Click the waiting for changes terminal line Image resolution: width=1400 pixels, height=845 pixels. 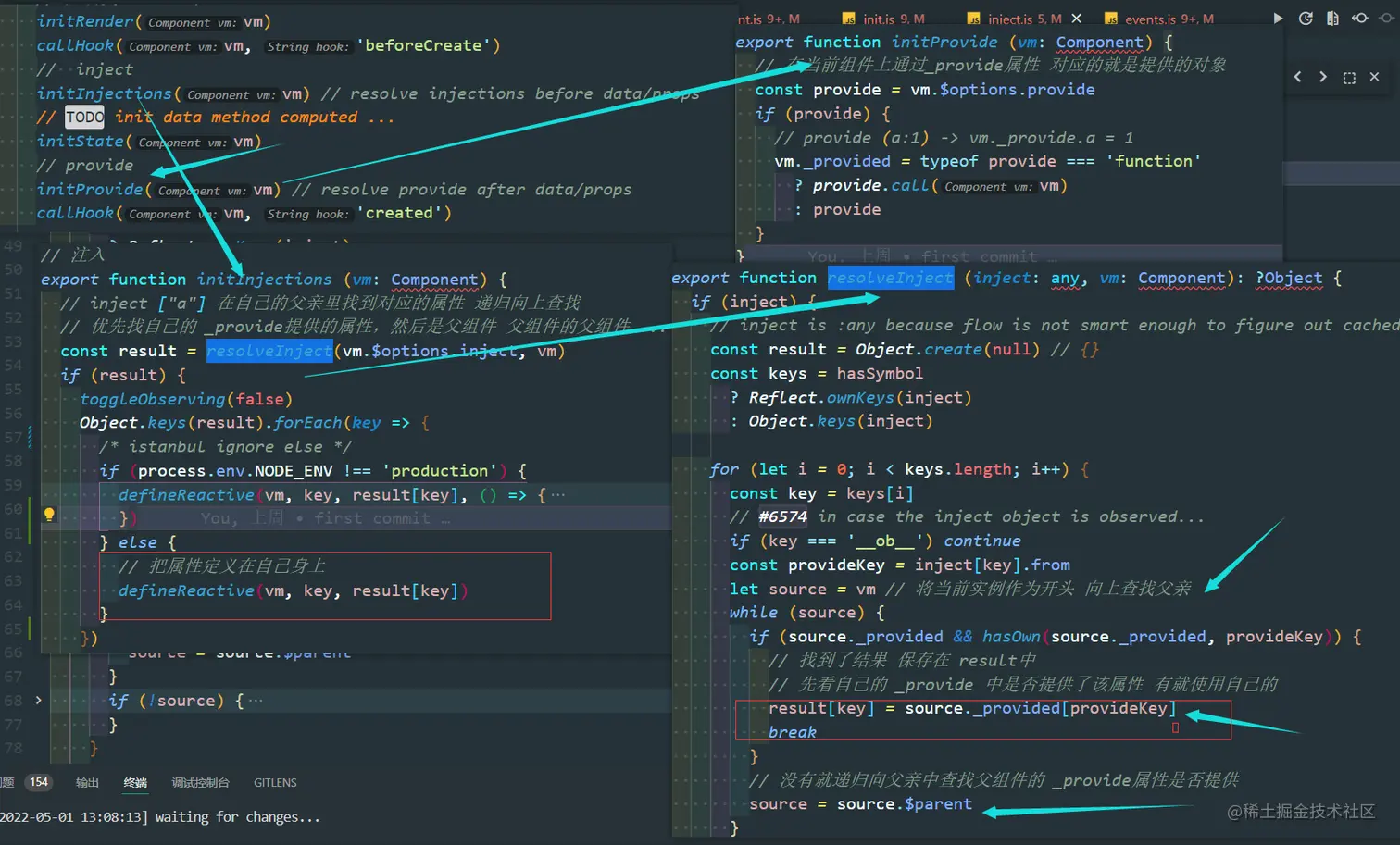coord(160,817)
